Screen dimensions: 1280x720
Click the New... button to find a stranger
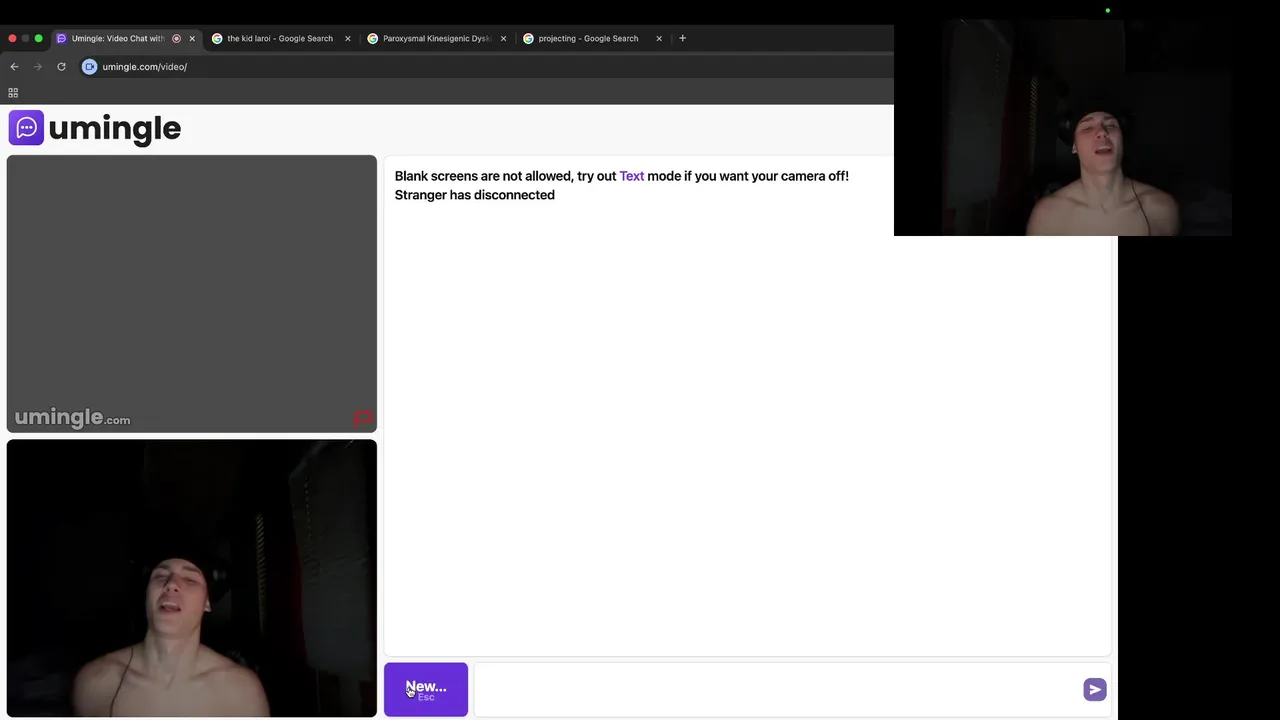tap(426, 690)
